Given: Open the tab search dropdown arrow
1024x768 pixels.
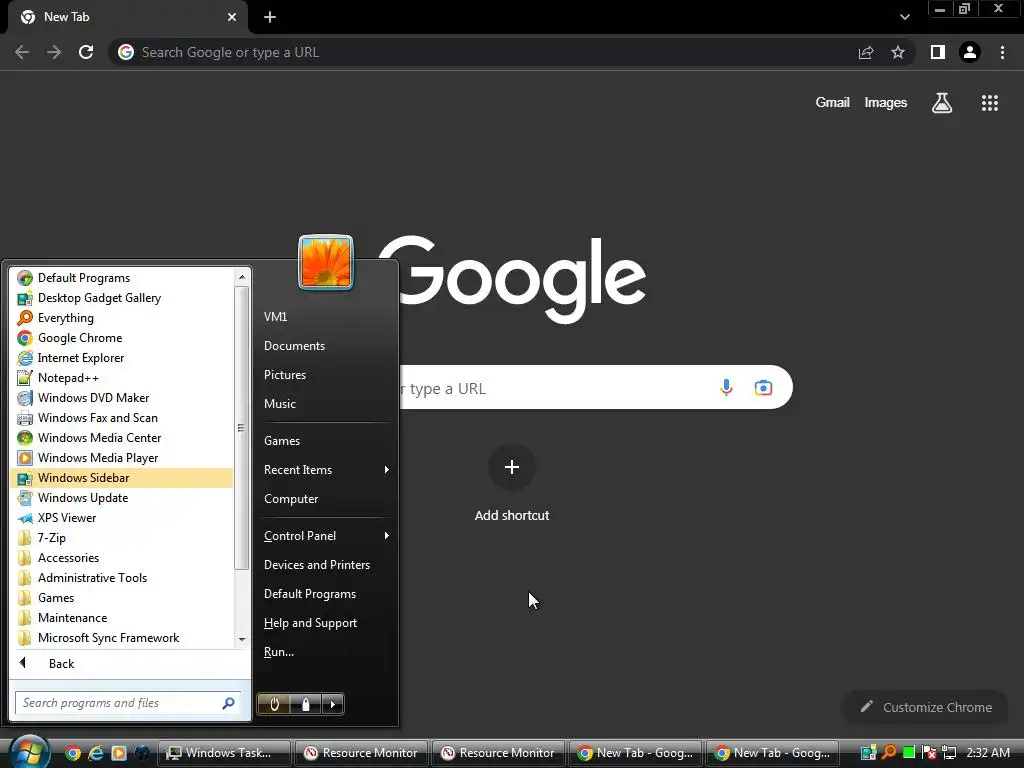Looking at the screenshot, I should (904, 17).
